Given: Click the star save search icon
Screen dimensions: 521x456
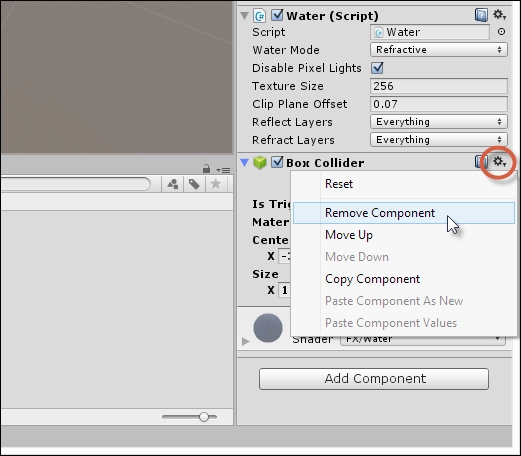Looking at the screenshot, I should pyautogui.click(x=216, y=184).
